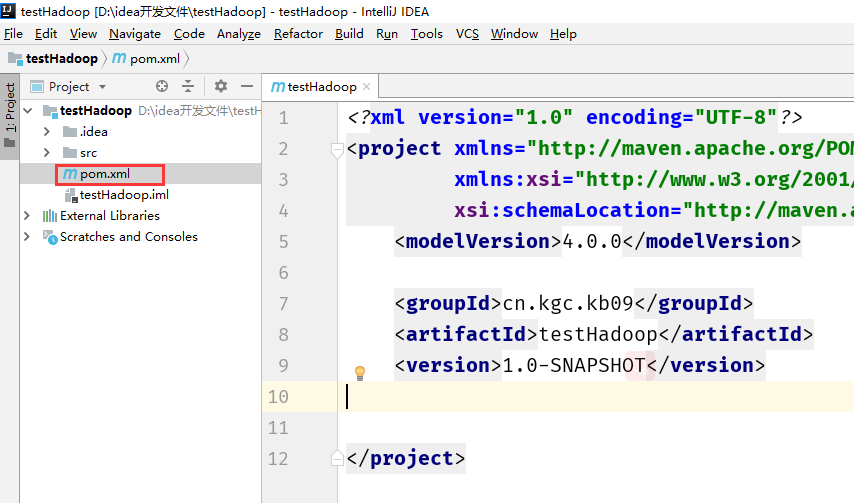
Task: Open Project panel settings gear
Action: [x=221, y=86]
